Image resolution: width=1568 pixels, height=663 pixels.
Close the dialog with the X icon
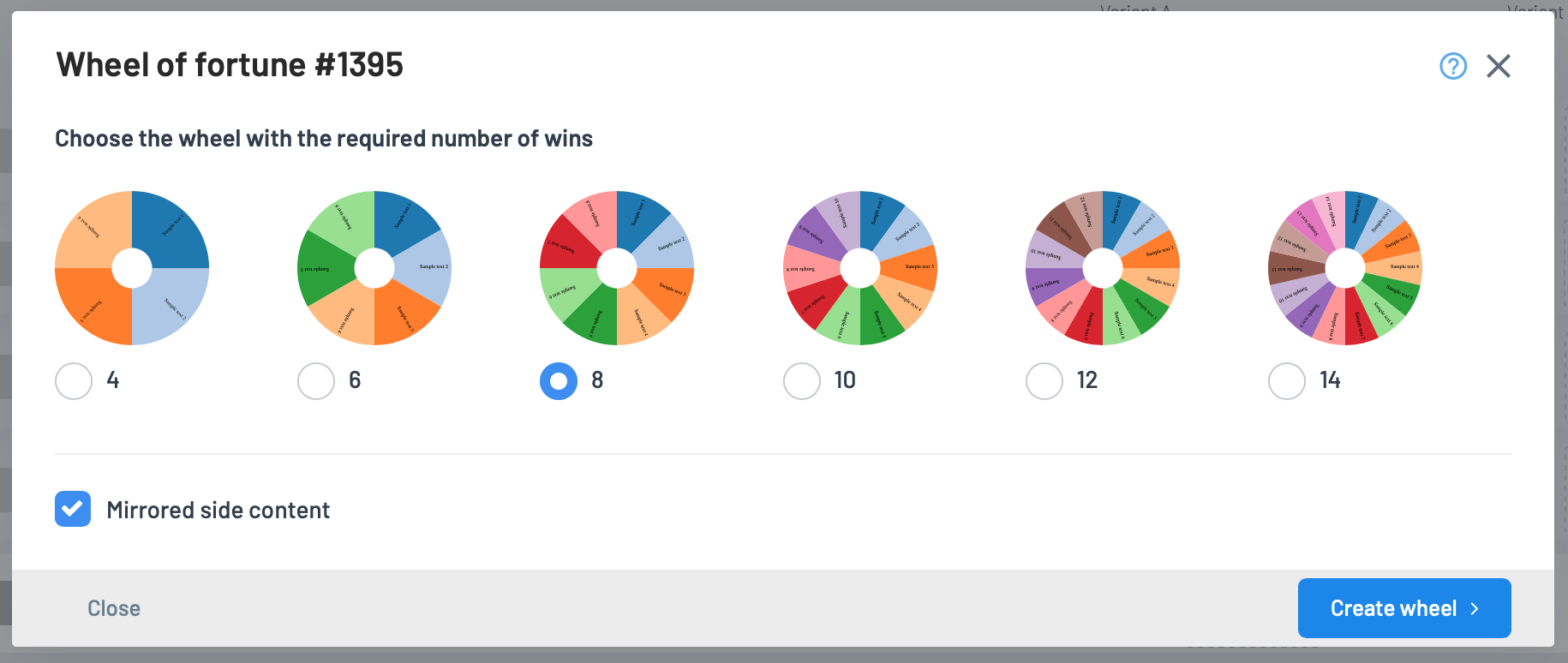(x=1499, y=66)
